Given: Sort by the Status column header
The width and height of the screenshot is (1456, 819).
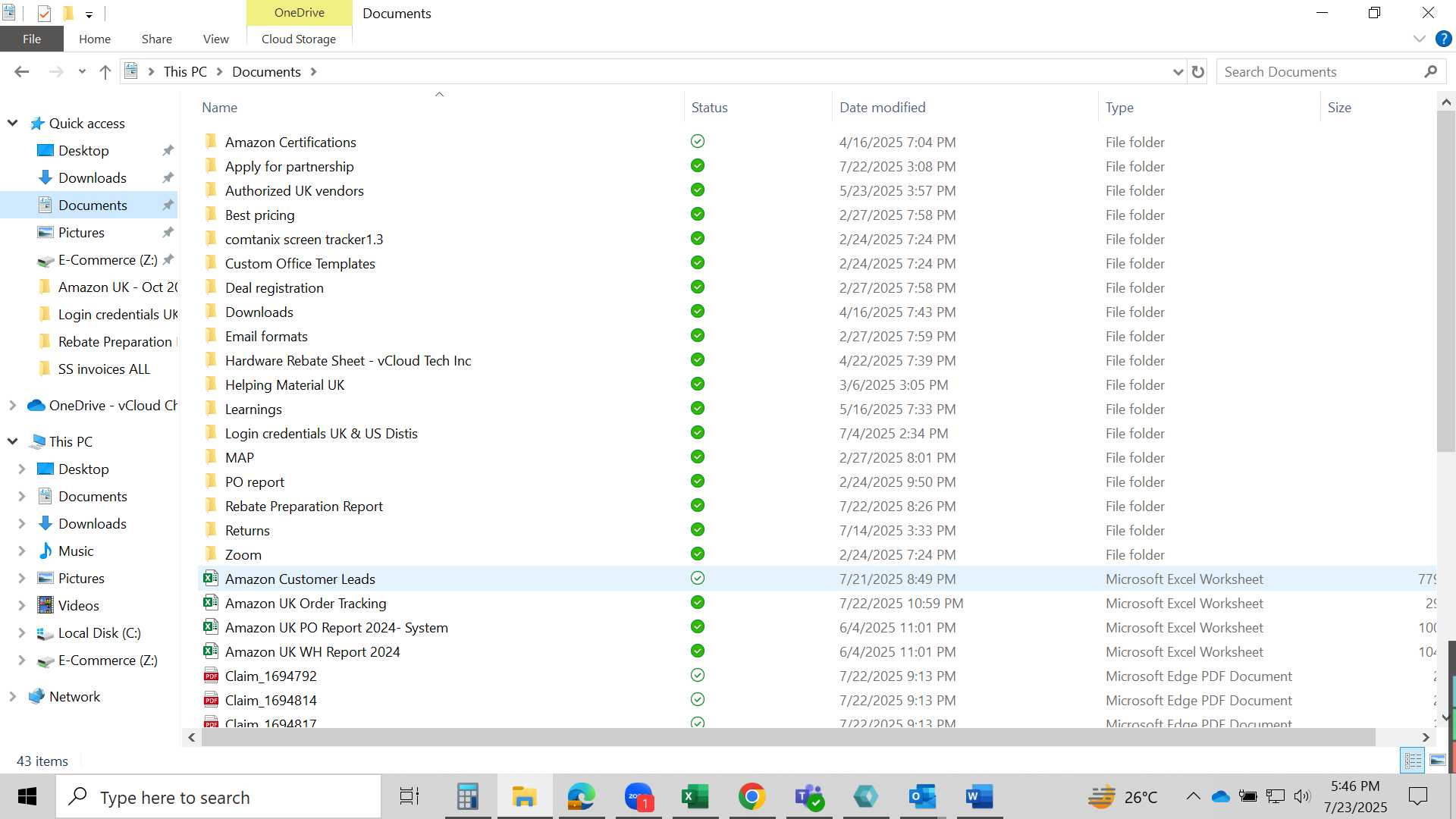Looking at the screenshot, I should pos(758,107).
